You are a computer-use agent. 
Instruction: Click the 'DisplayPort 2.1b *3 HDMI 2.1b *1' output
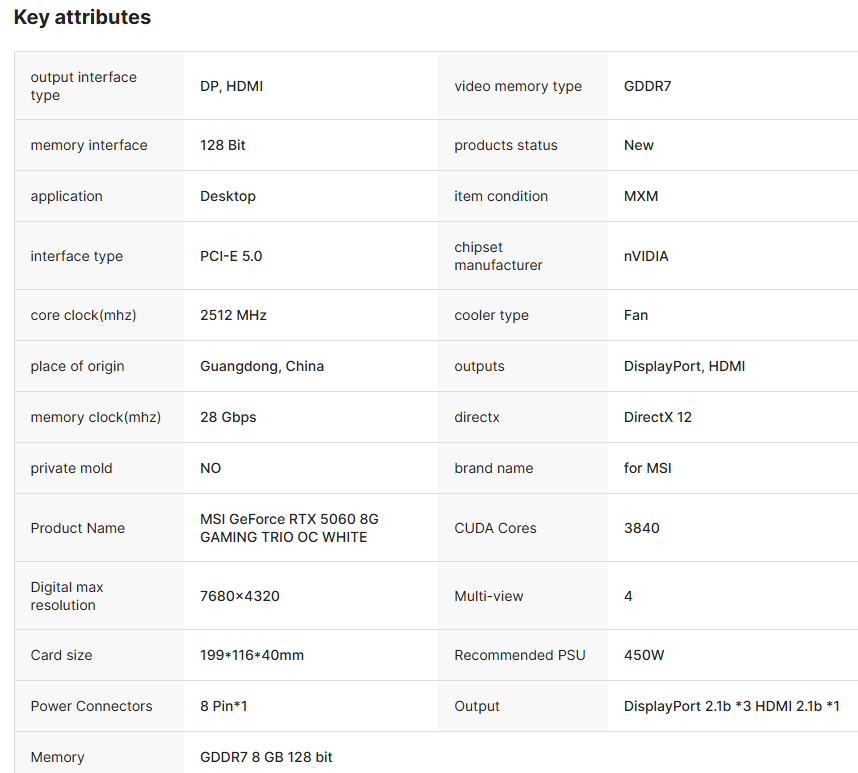tap(731, 706)
